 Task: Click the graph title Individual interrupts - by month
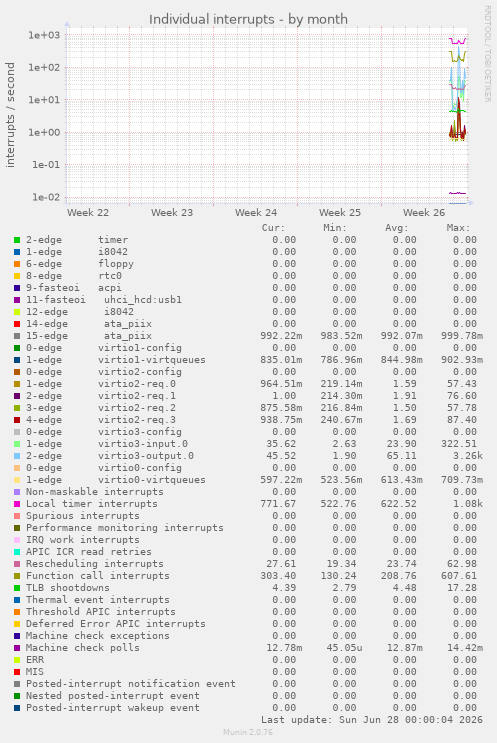(x=248, y=19)
